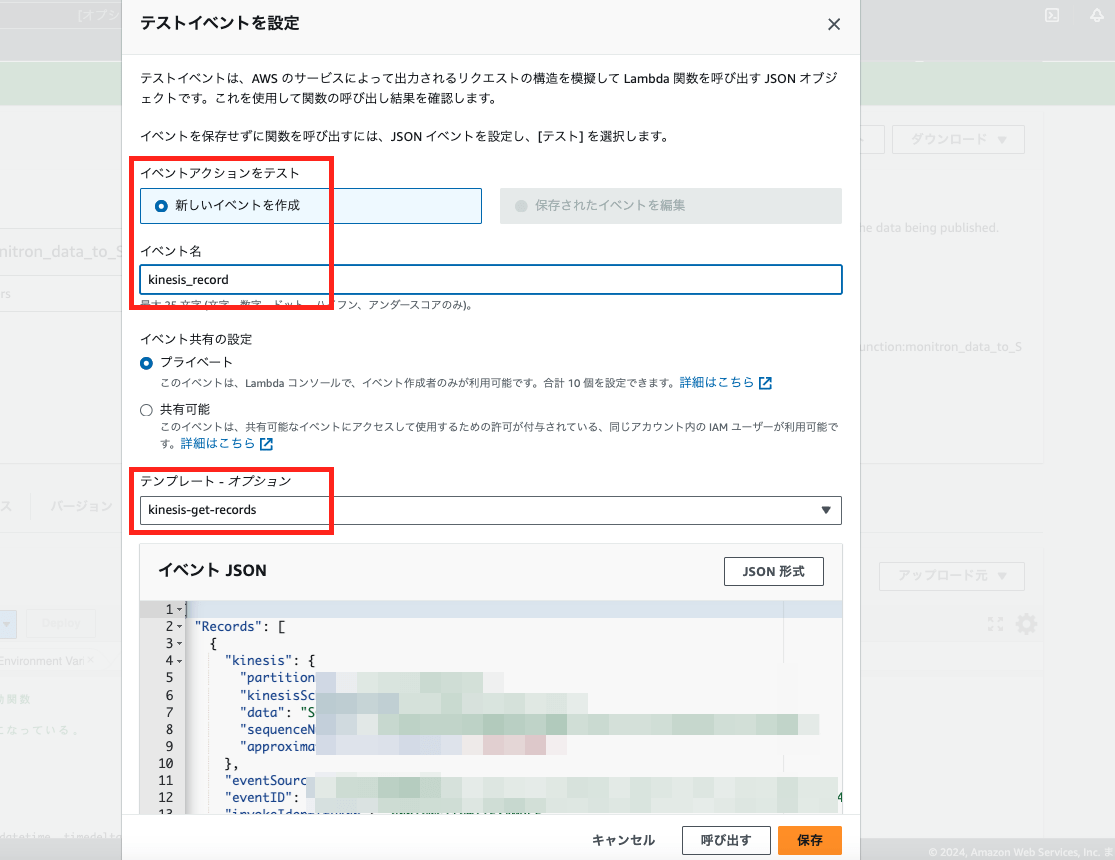
Task: Collapse the "Records" fold arrow on line 2
Action: point(179,627)
